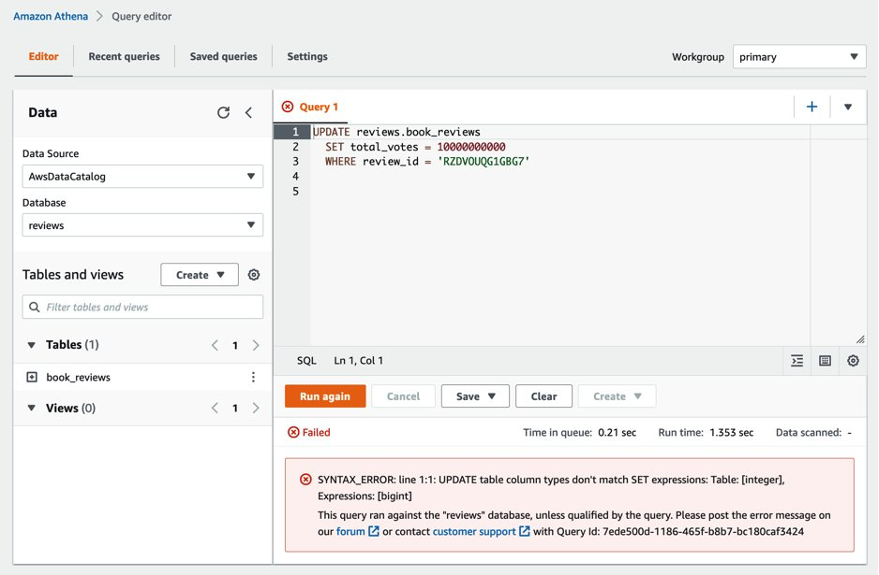Go to next Views page

coord(256,408)
